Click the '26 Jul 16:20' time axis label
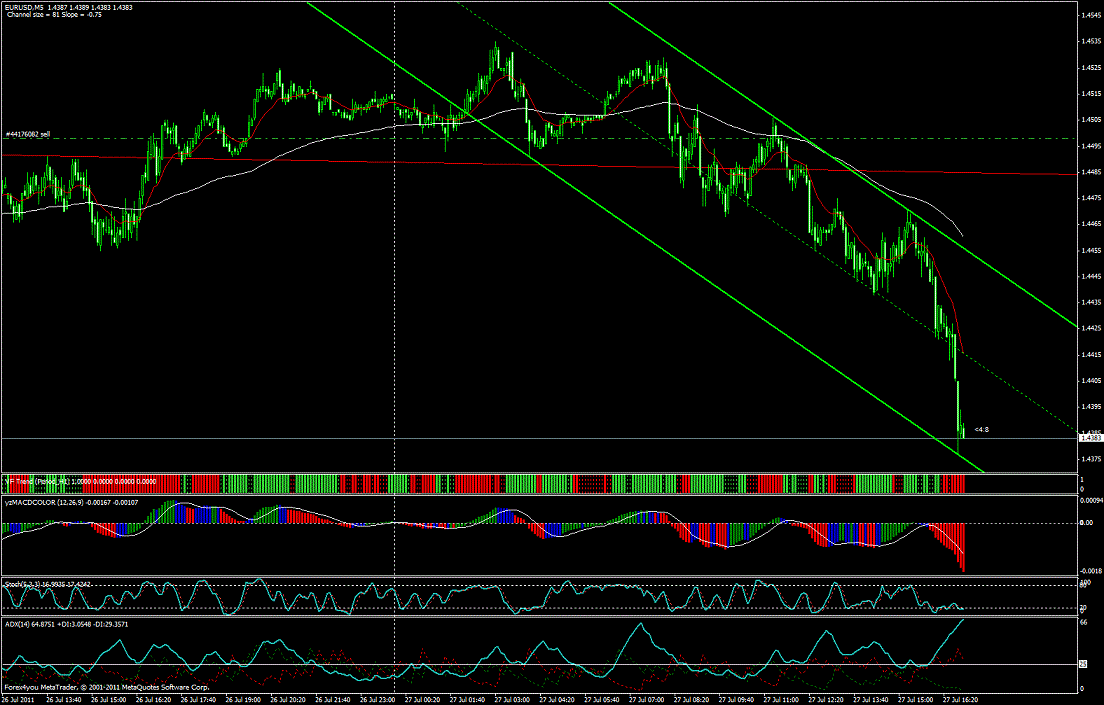The width and height of the screenshot is (1104, 705). (153, 700)
